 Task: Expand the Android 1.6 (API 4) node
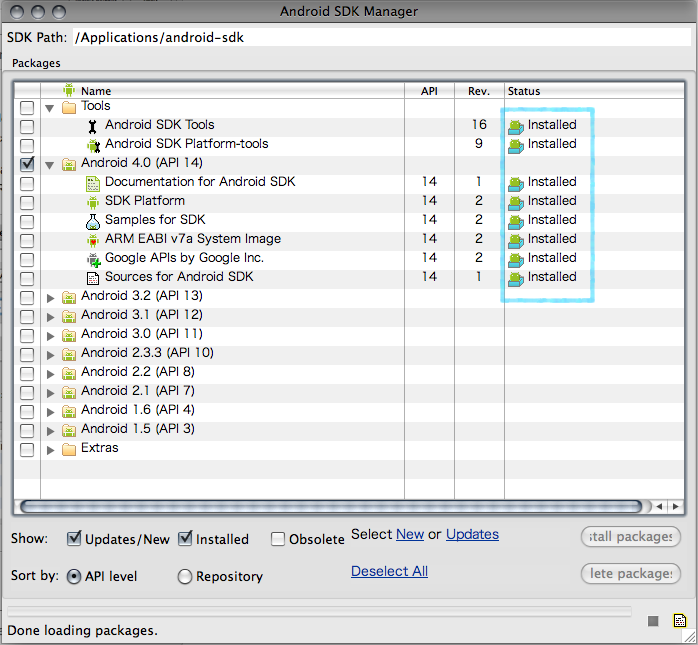click(50, 412)
